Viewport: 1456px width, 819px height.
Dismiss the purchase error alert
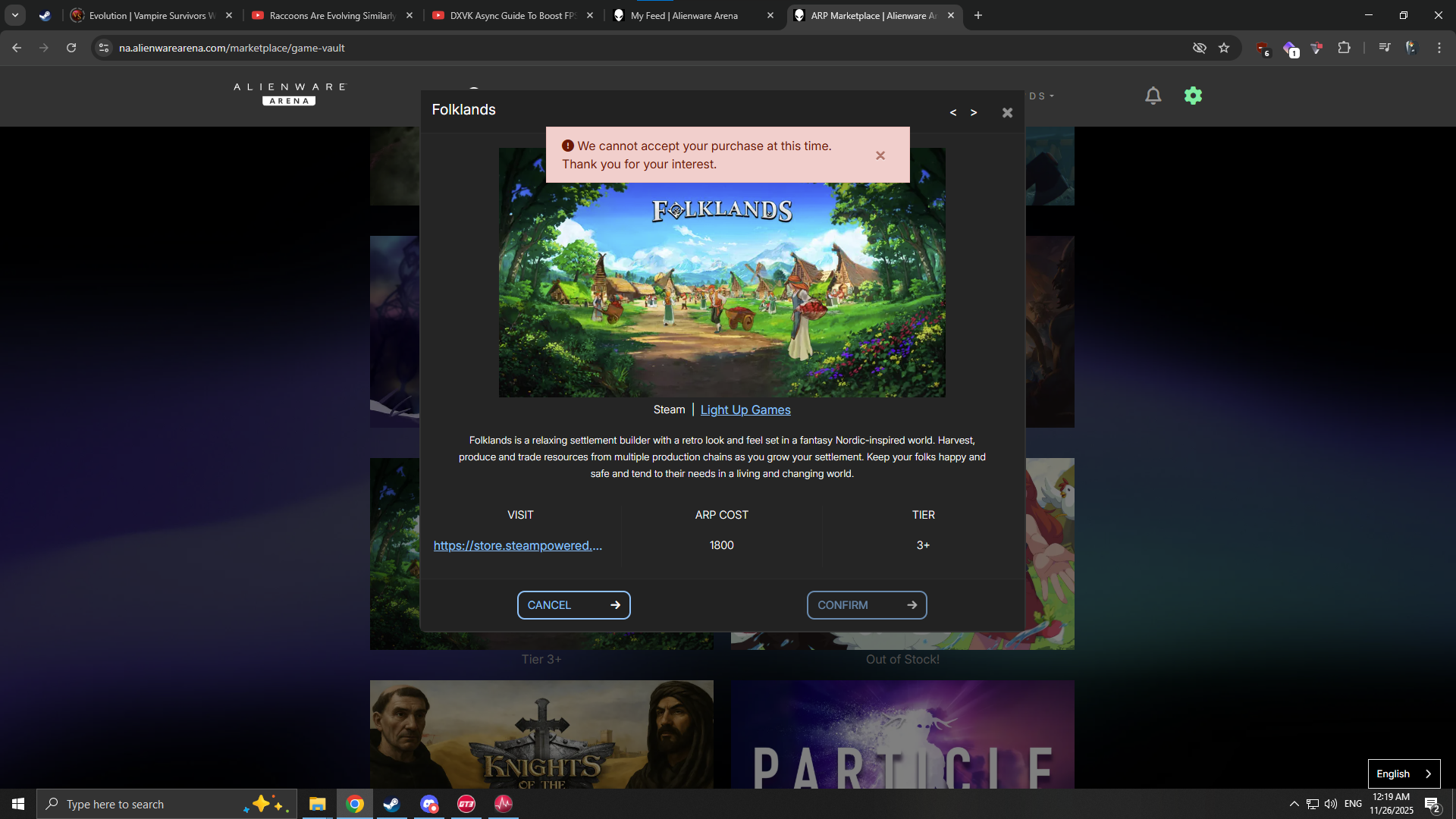(x=880, y=155)
